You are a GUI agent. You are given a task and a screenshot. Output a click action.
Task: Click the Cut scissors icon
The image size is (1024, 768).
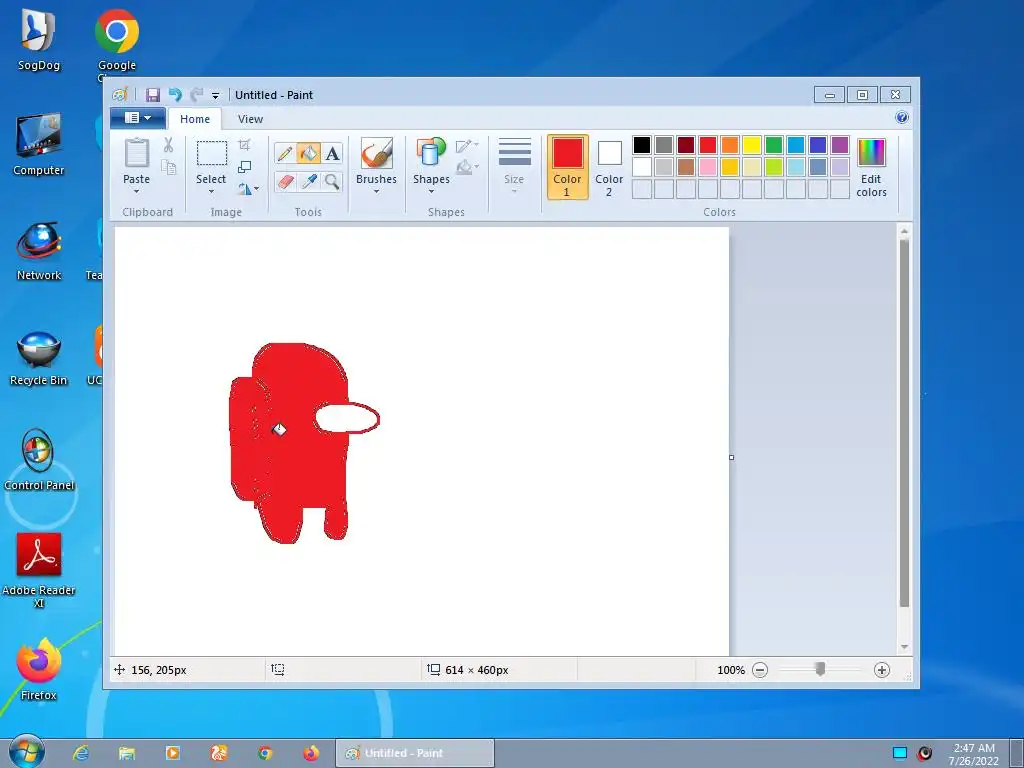coord(168,144)
